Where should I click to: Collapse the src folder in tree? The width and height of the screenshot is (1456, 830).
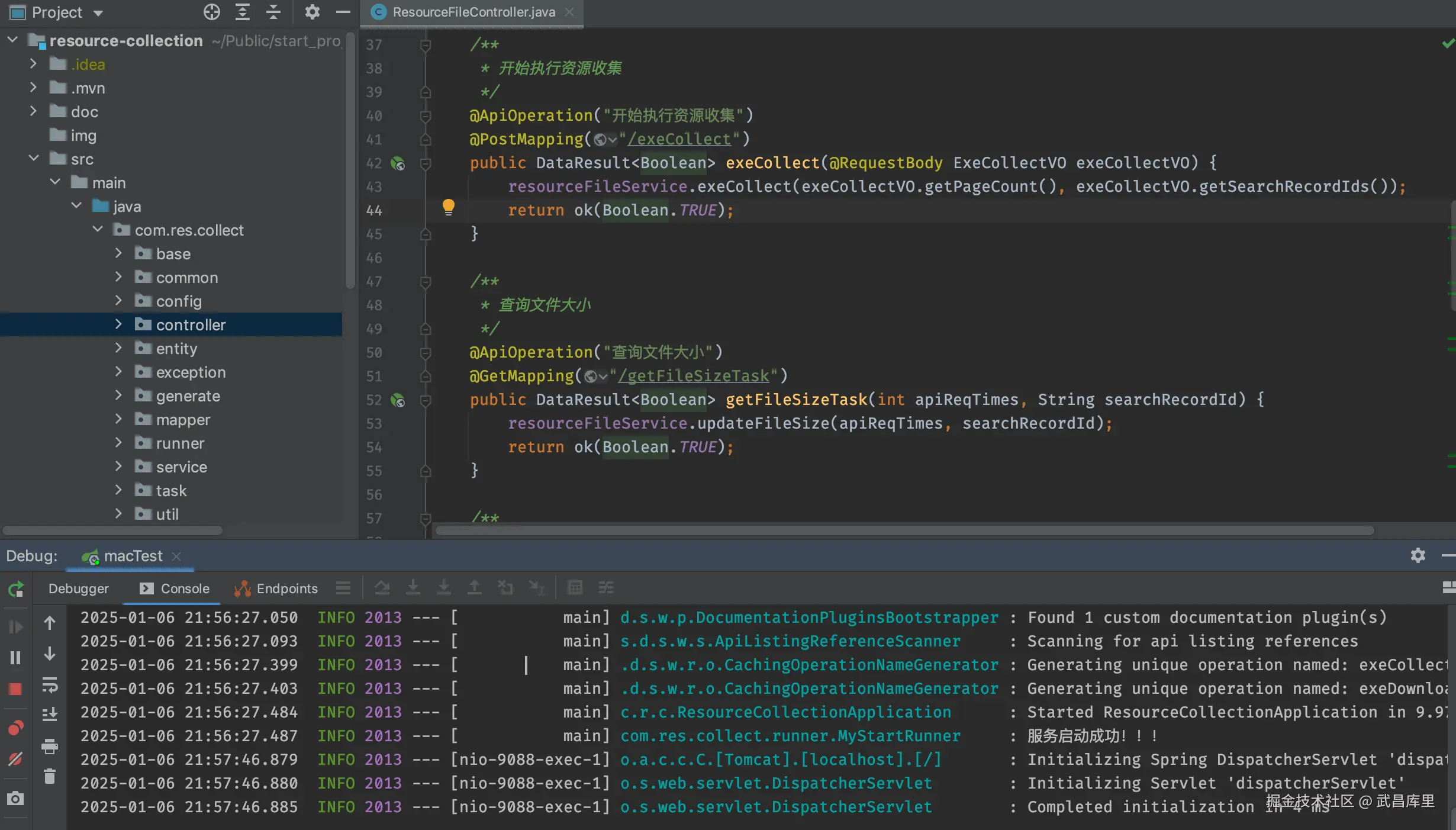[x=34, y=159]
